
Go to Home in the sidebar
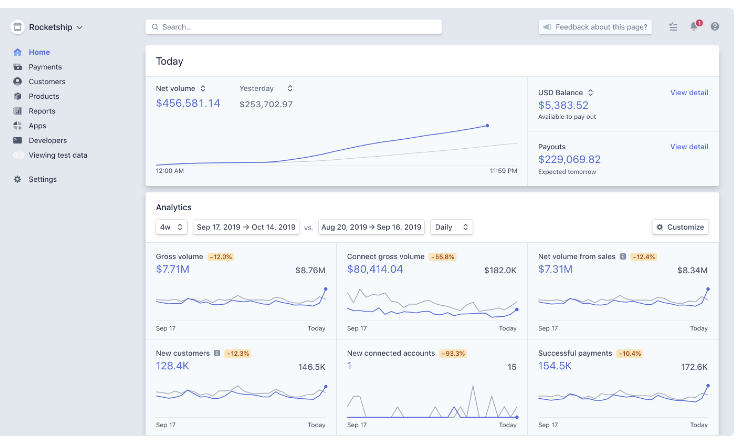[39, 52]
